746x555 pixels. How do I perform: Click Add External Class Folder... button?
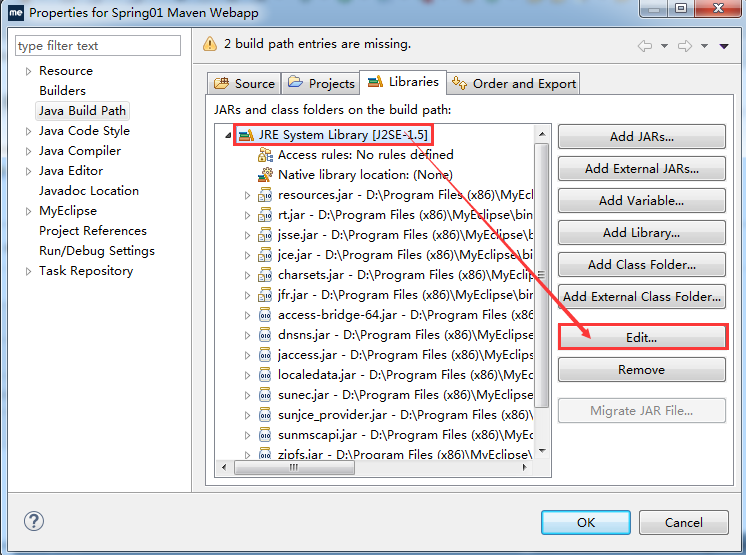pyautogui.click(x=642, y=297)
